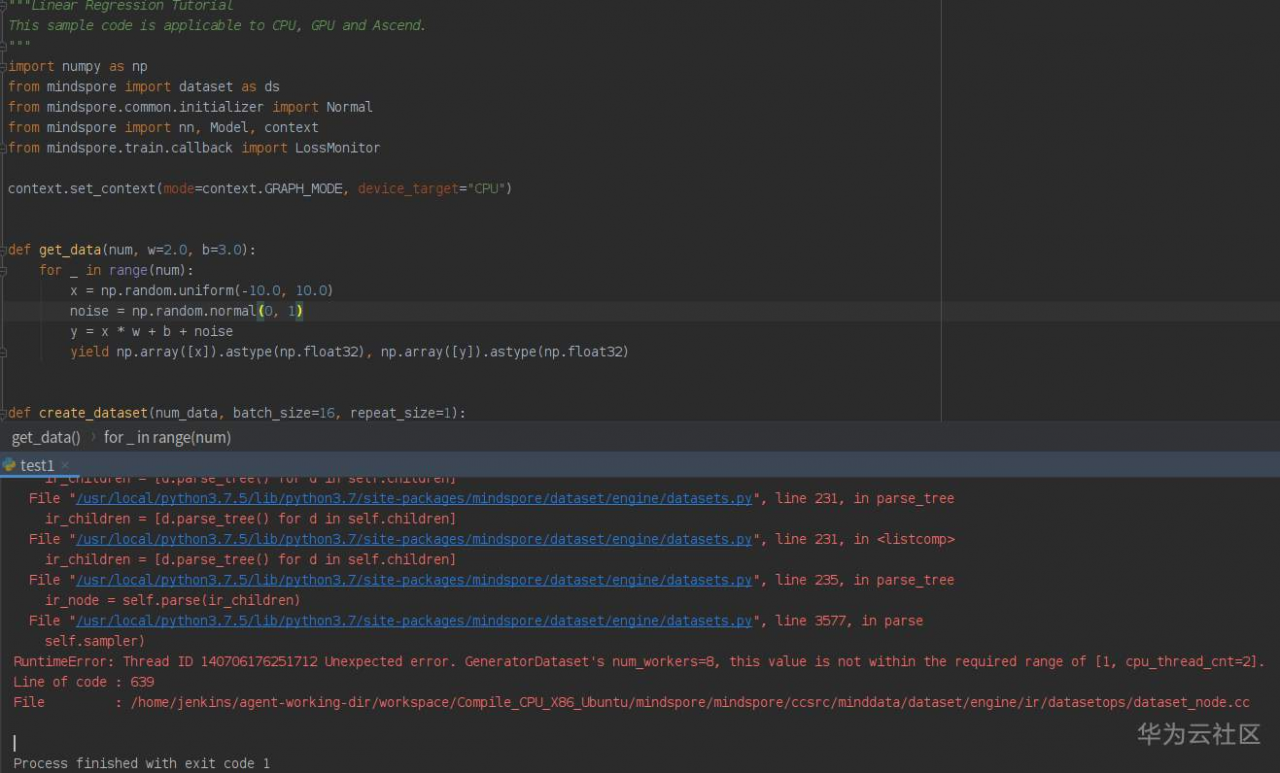This screenshot has height=773, width=1280.
Task: Click the Python icon on test1 tab
Action: tap(9, 465)
